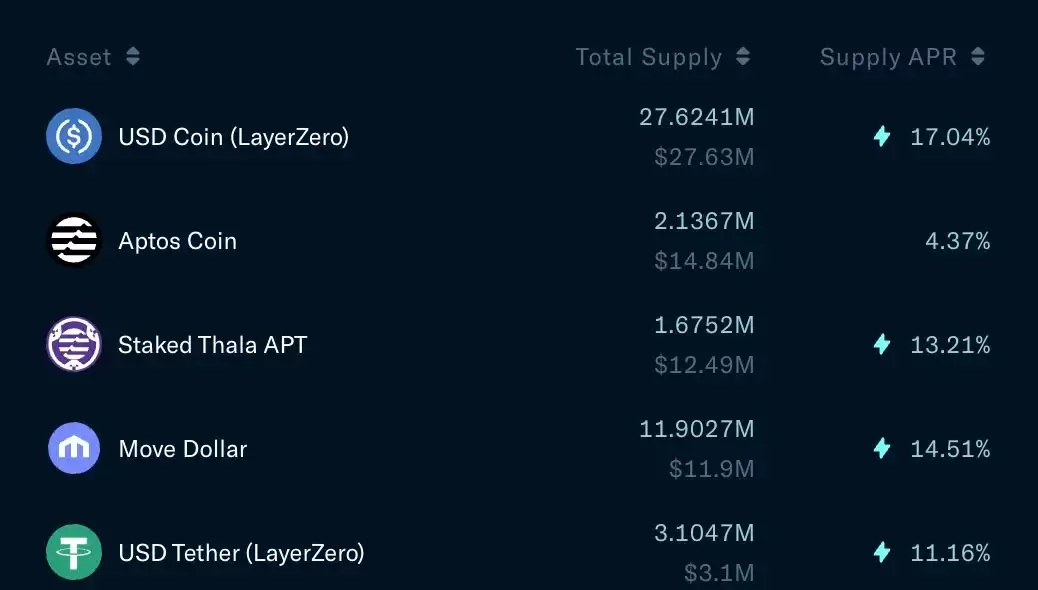The height and width of the screenshot is (590, 1038).
Task: Click the USD Coin (LayerZero) token icon
Action: click(x=74, y=136)
